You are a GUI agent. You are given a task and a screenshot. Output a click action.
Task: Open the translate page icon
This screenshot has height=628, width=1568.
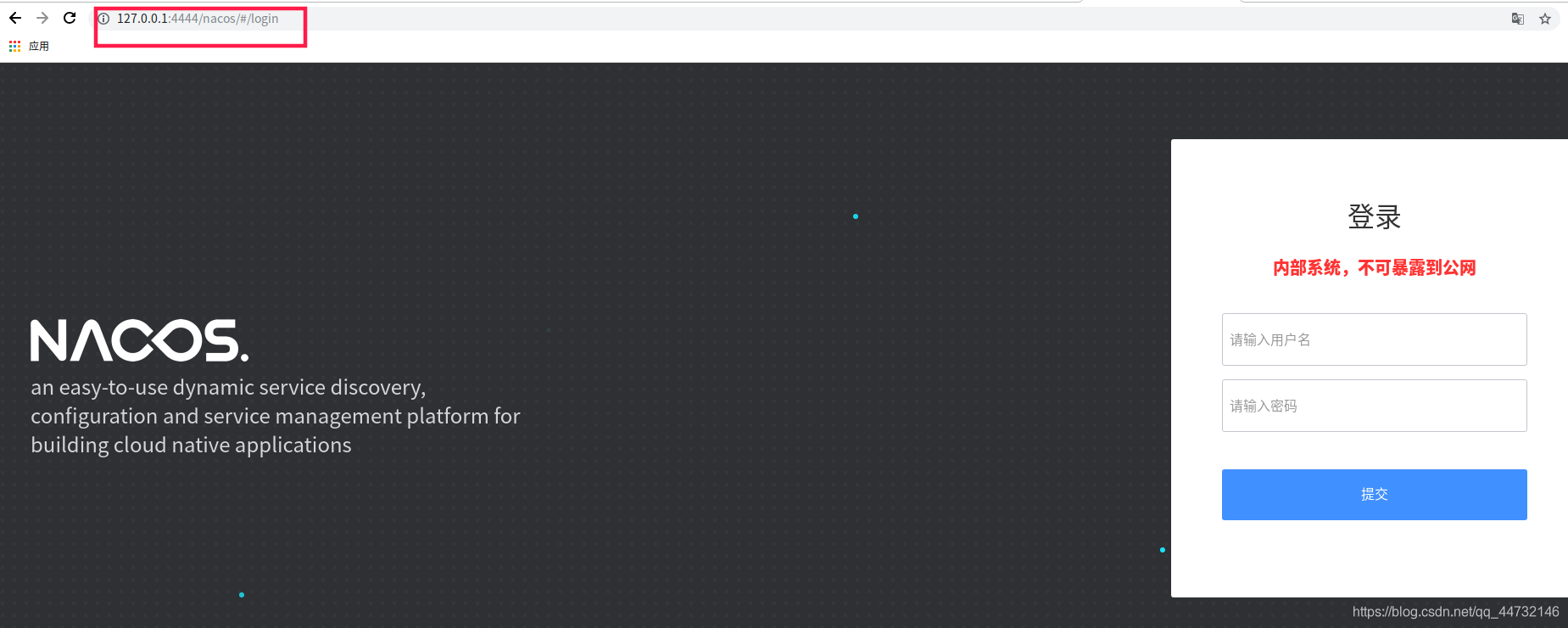(x=1518, y=19)
